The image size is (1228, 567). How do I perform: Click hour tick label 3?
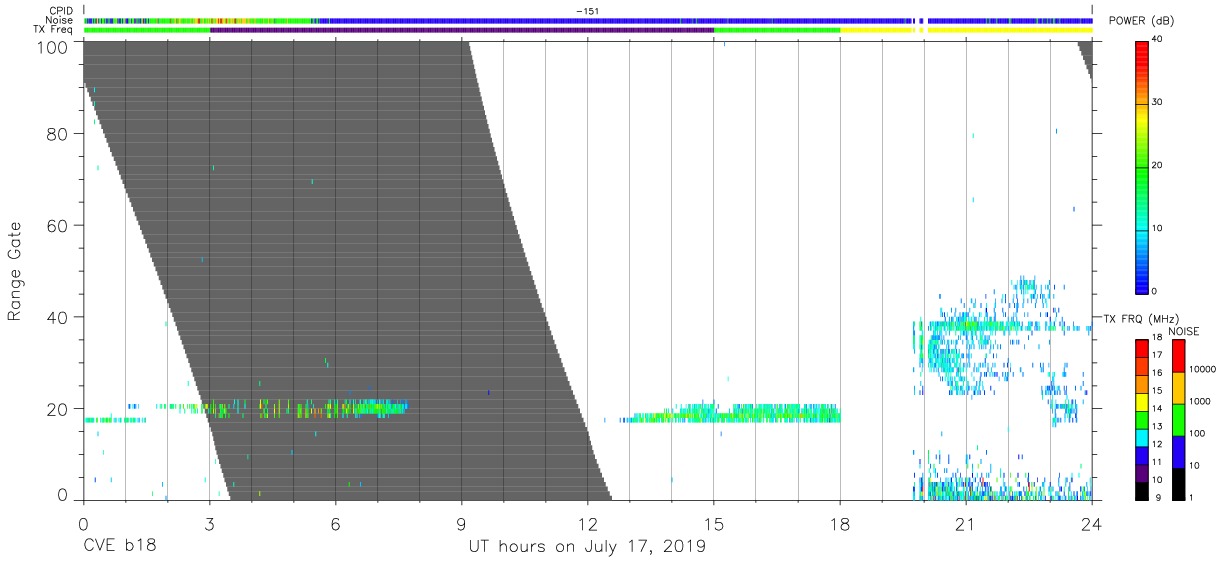pos(209,524)
